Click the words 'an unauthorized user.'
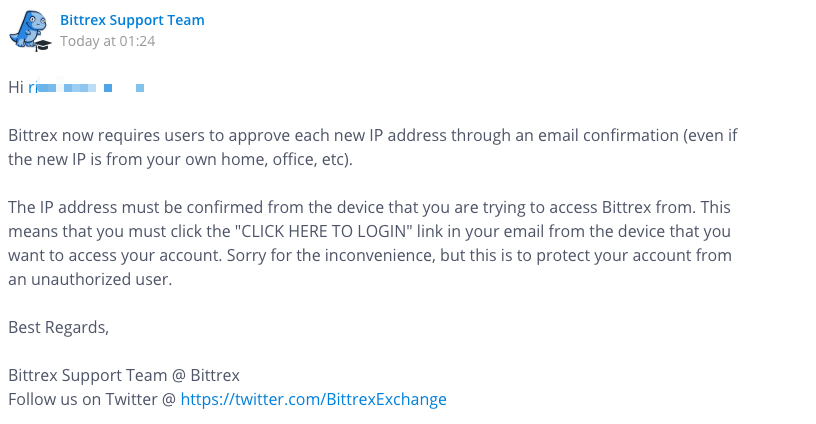 pyautogui.click(x=90, y=279)
